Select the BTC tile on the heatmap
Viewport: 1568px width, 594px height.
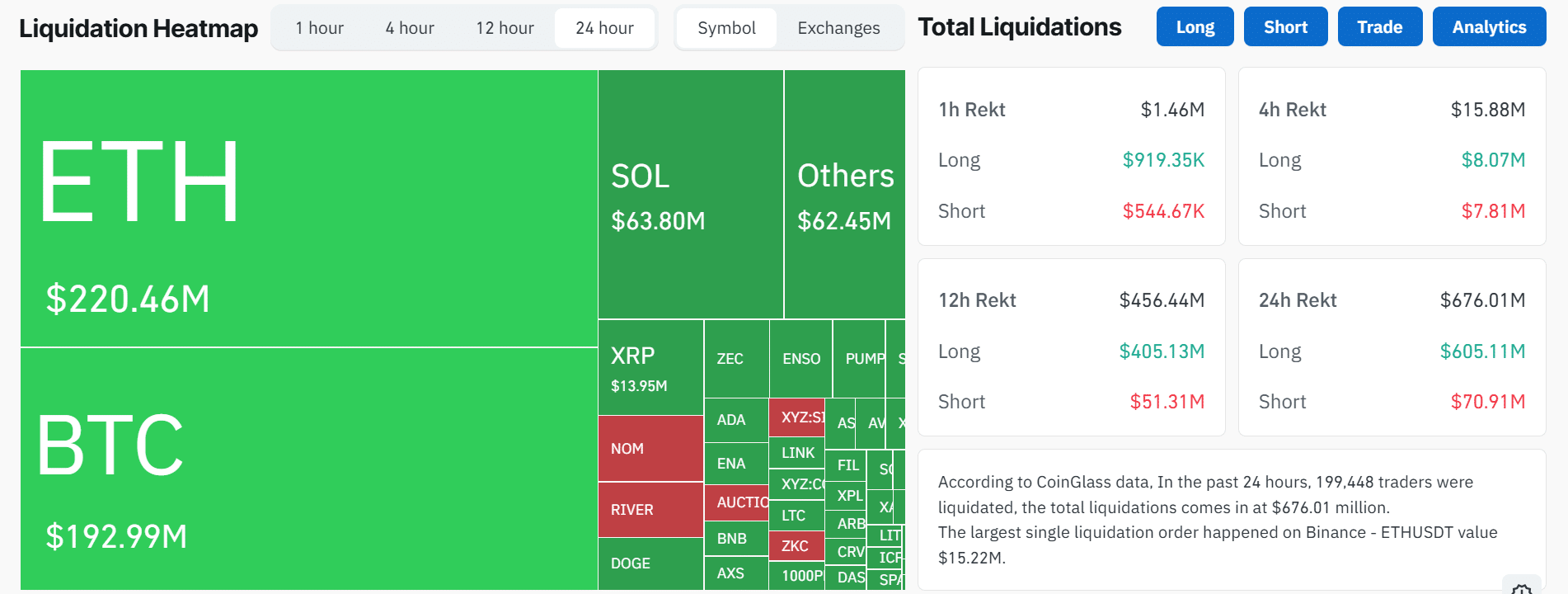point(305,470)
